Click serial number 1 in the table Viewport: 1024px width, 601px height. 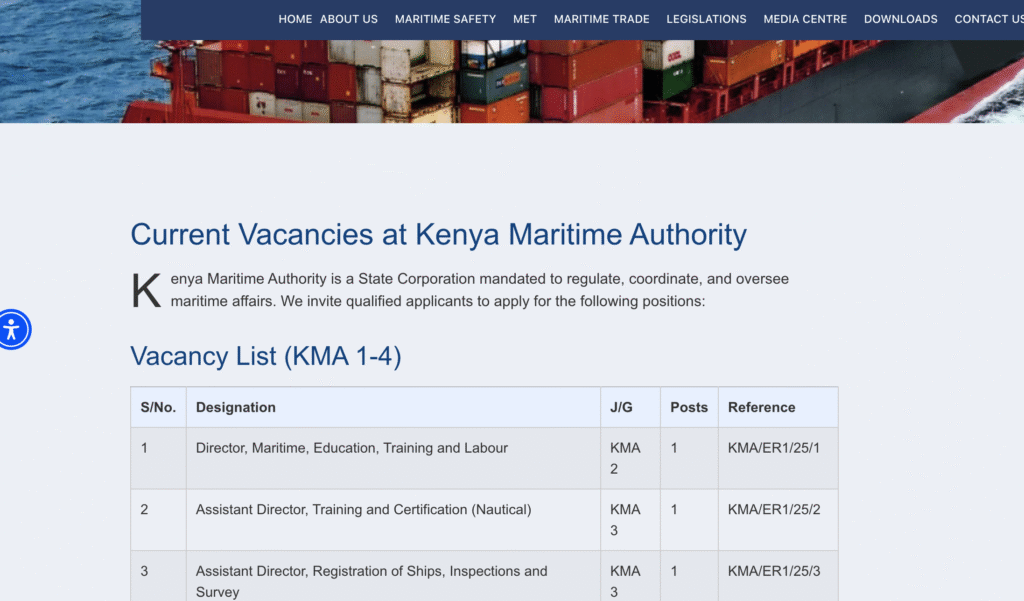[x=144, y=448]
